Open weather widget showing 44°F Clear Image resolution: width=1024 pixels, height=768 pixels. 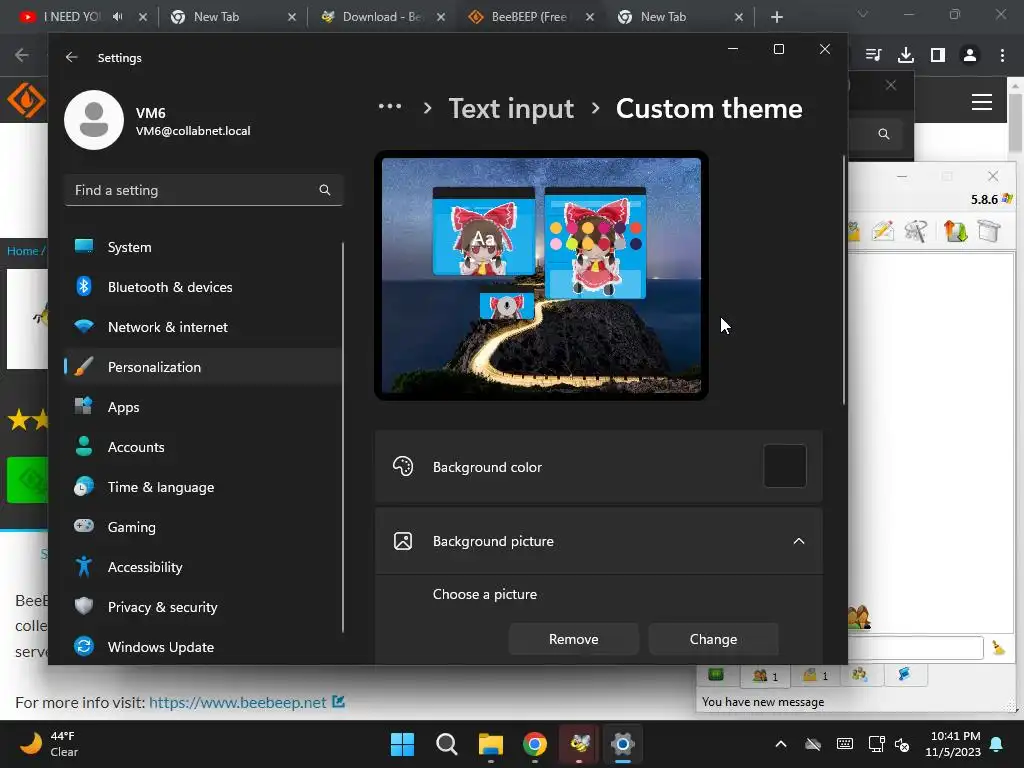pos(50,744)
